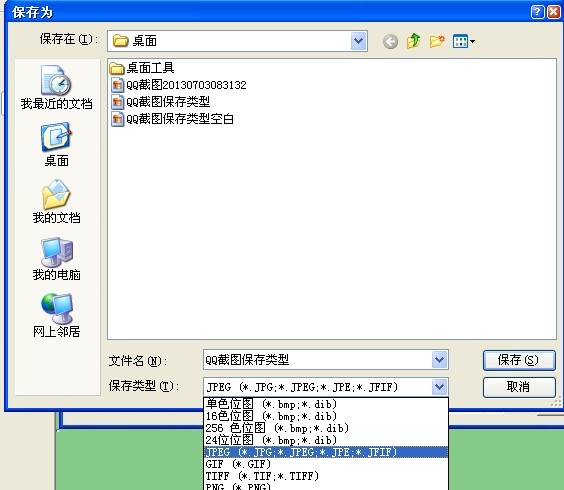Click the Back navigation arrow icon
This screenshot has height=490, width=564.
390,42
